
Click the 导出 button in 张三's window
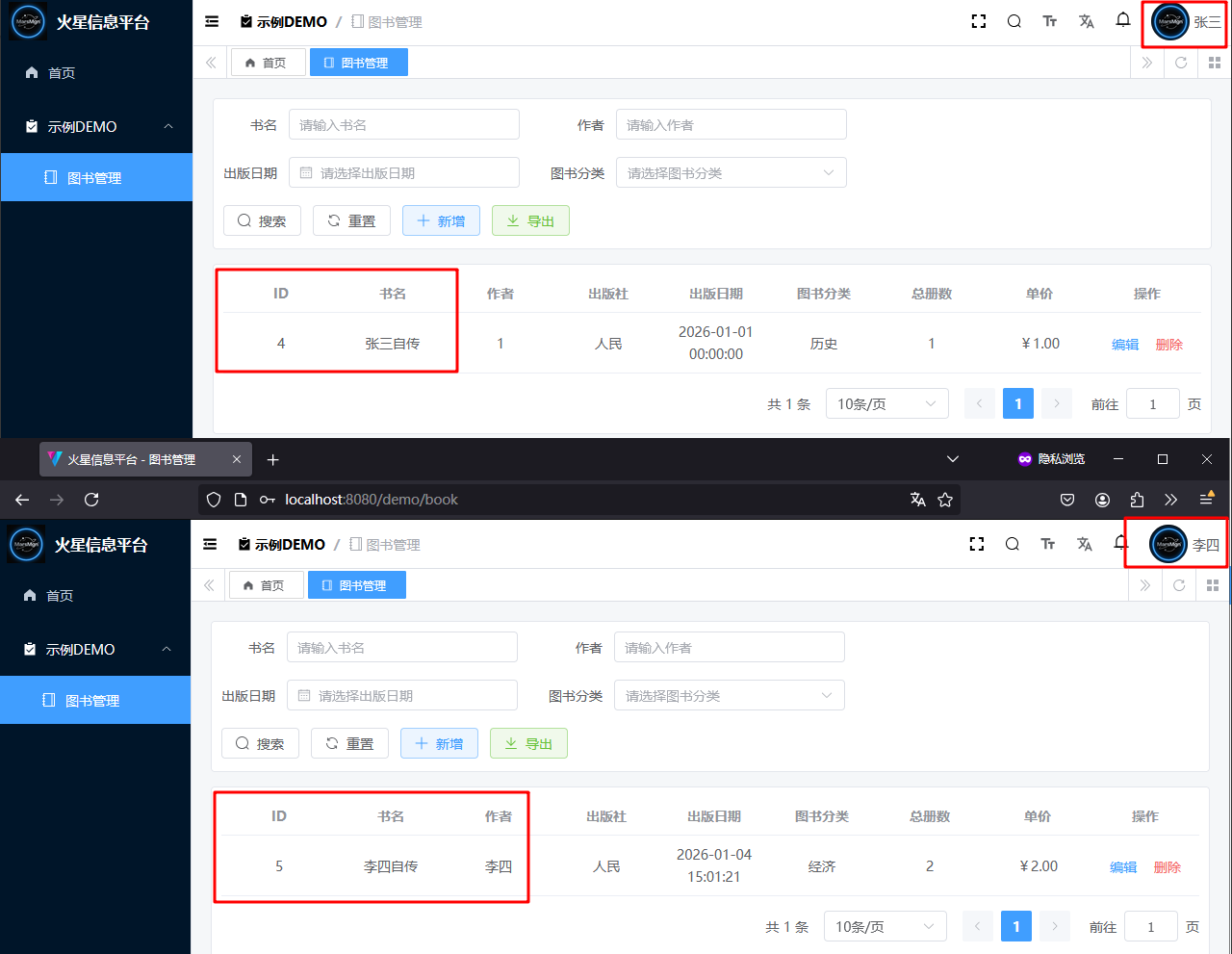coord(530,221)
